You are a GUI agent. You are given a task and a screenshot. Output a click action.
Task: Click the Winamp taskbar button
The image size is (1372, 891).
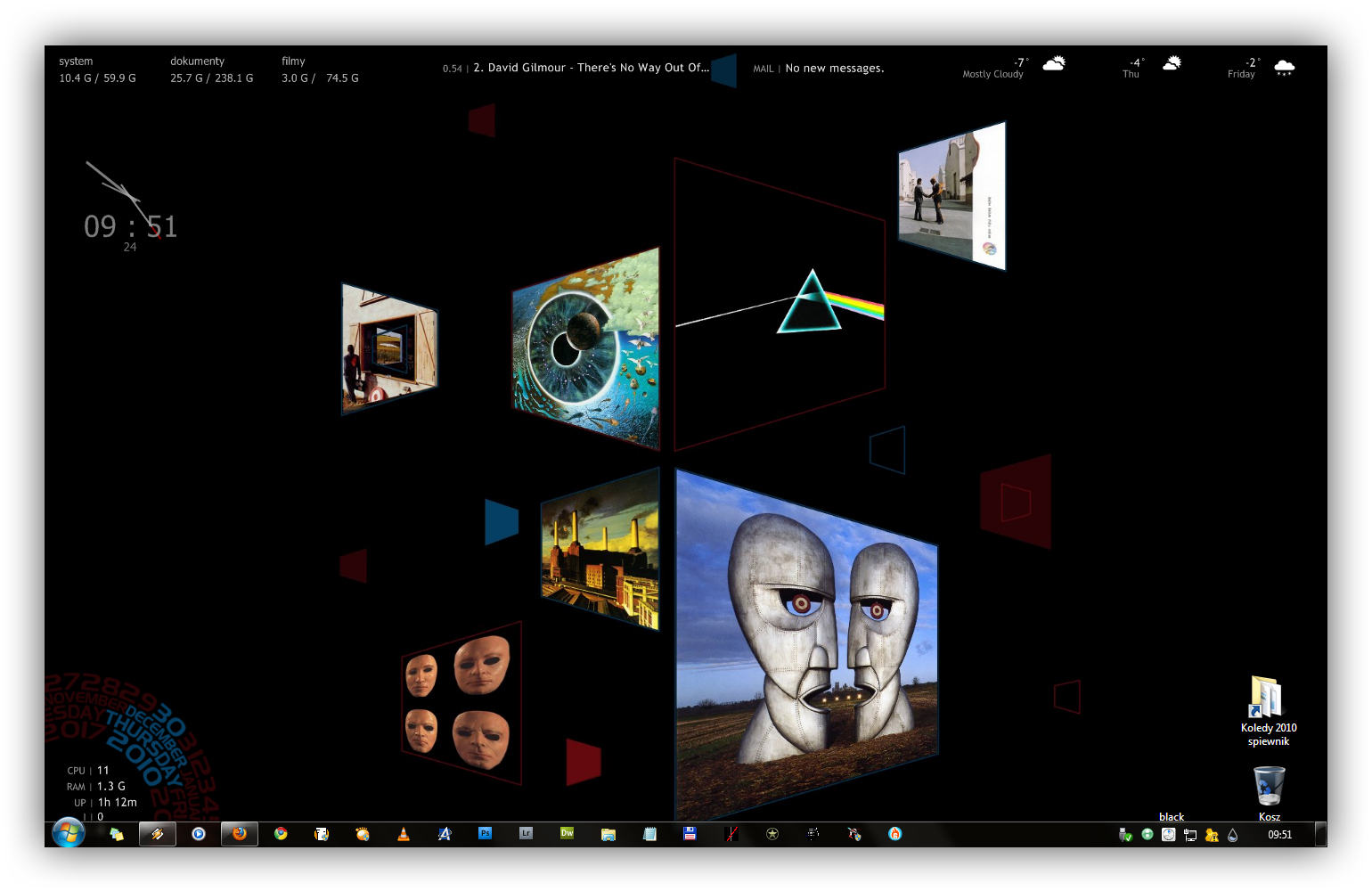(x=158, y=834)
